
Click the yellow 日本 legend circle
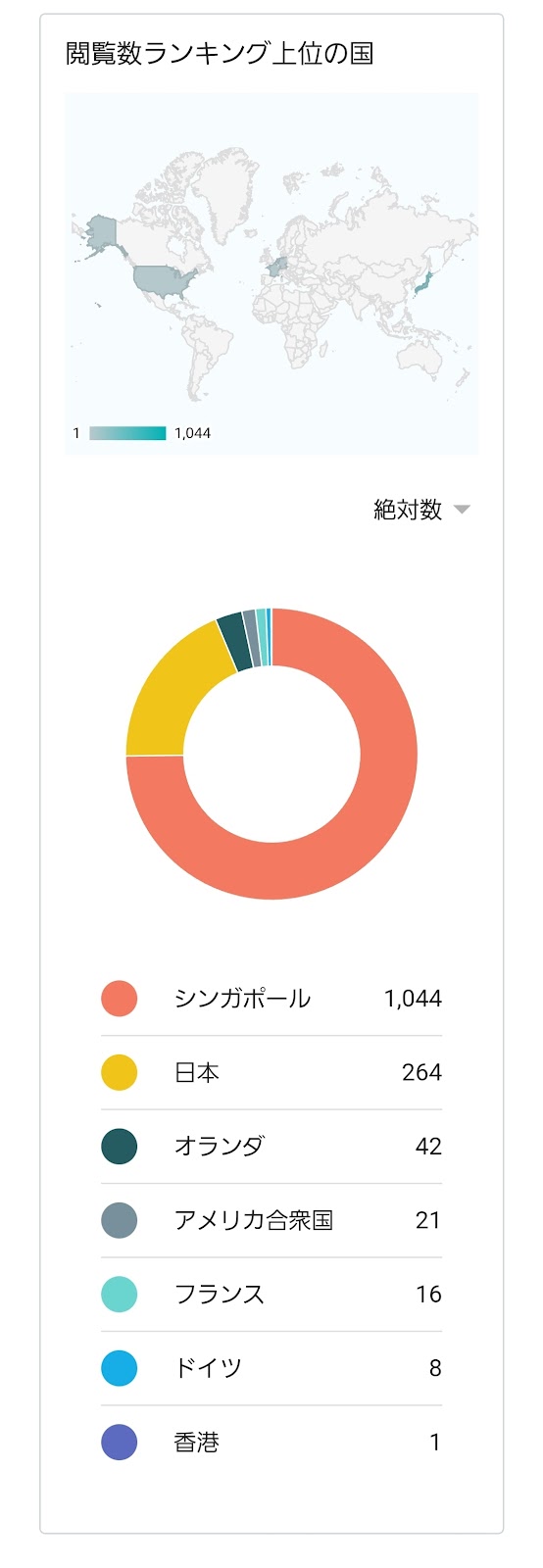click(120, 1072)
